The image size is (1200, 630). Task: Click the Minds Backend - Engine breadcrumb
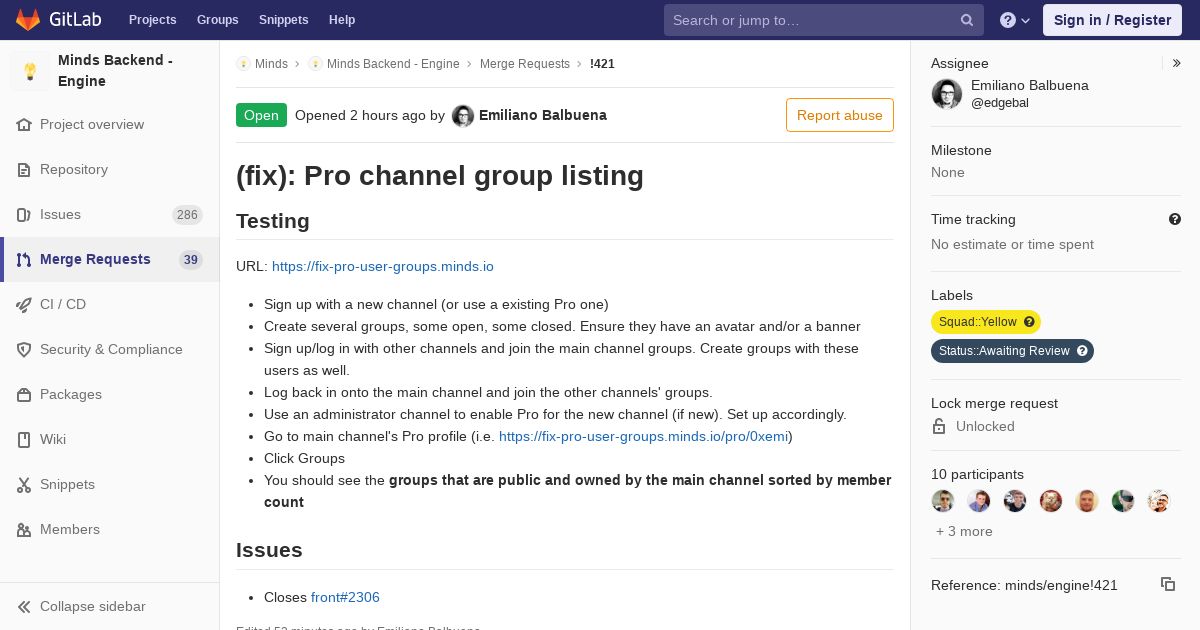click(393, 64)
